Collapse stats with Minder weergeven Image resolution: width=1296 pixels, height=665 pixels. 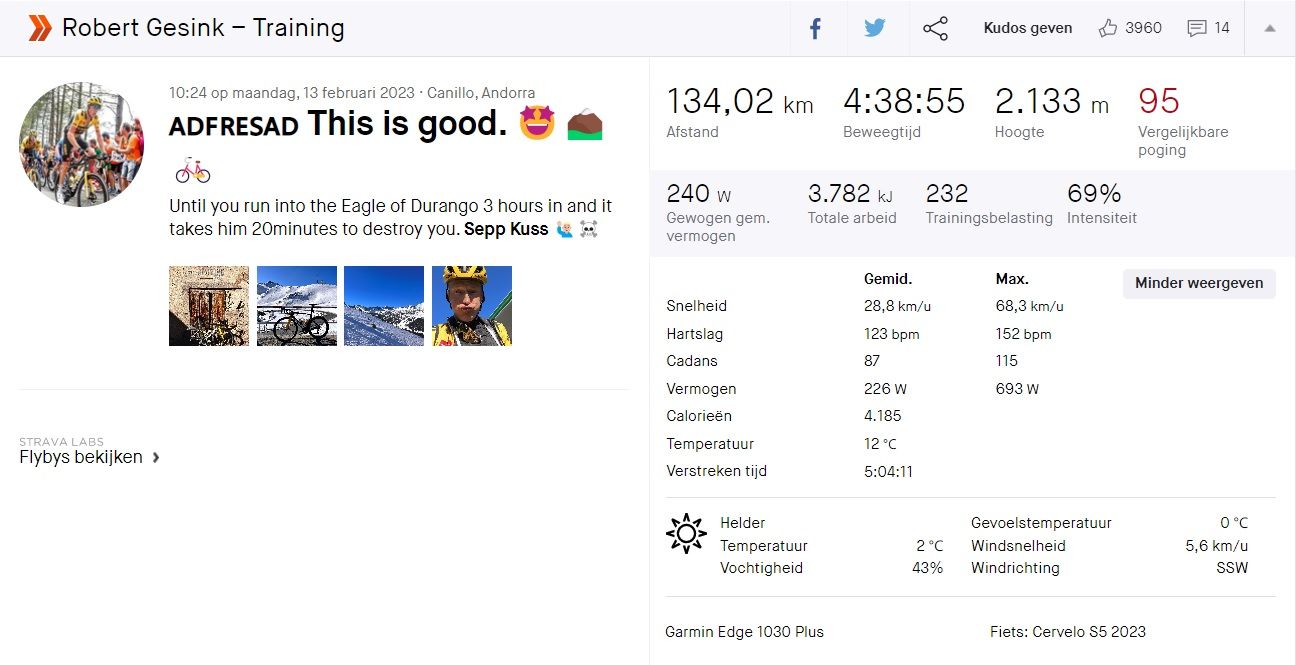tap(1199, 283)
